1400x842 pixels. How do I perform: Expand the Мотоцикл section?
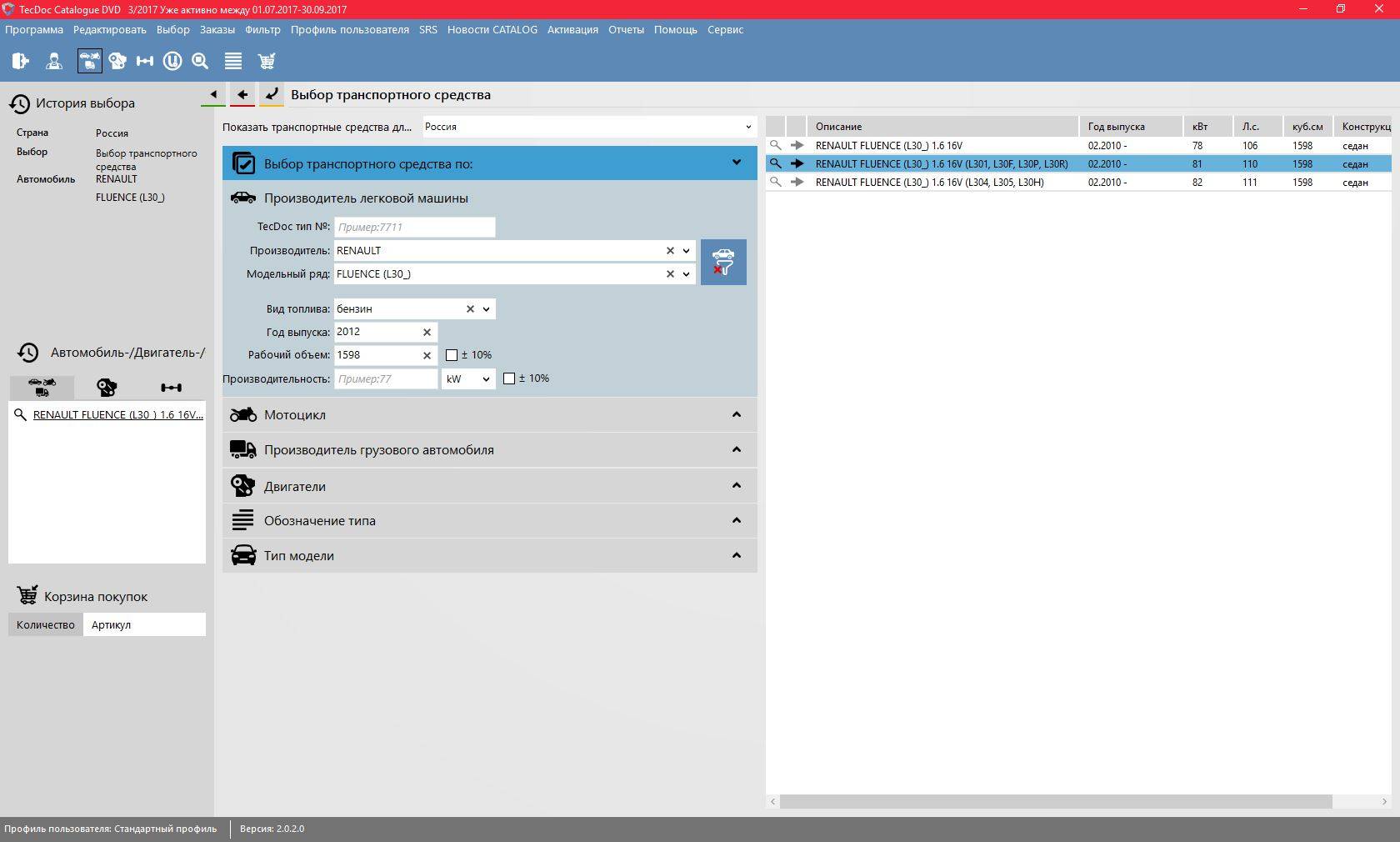coord(490,414)
